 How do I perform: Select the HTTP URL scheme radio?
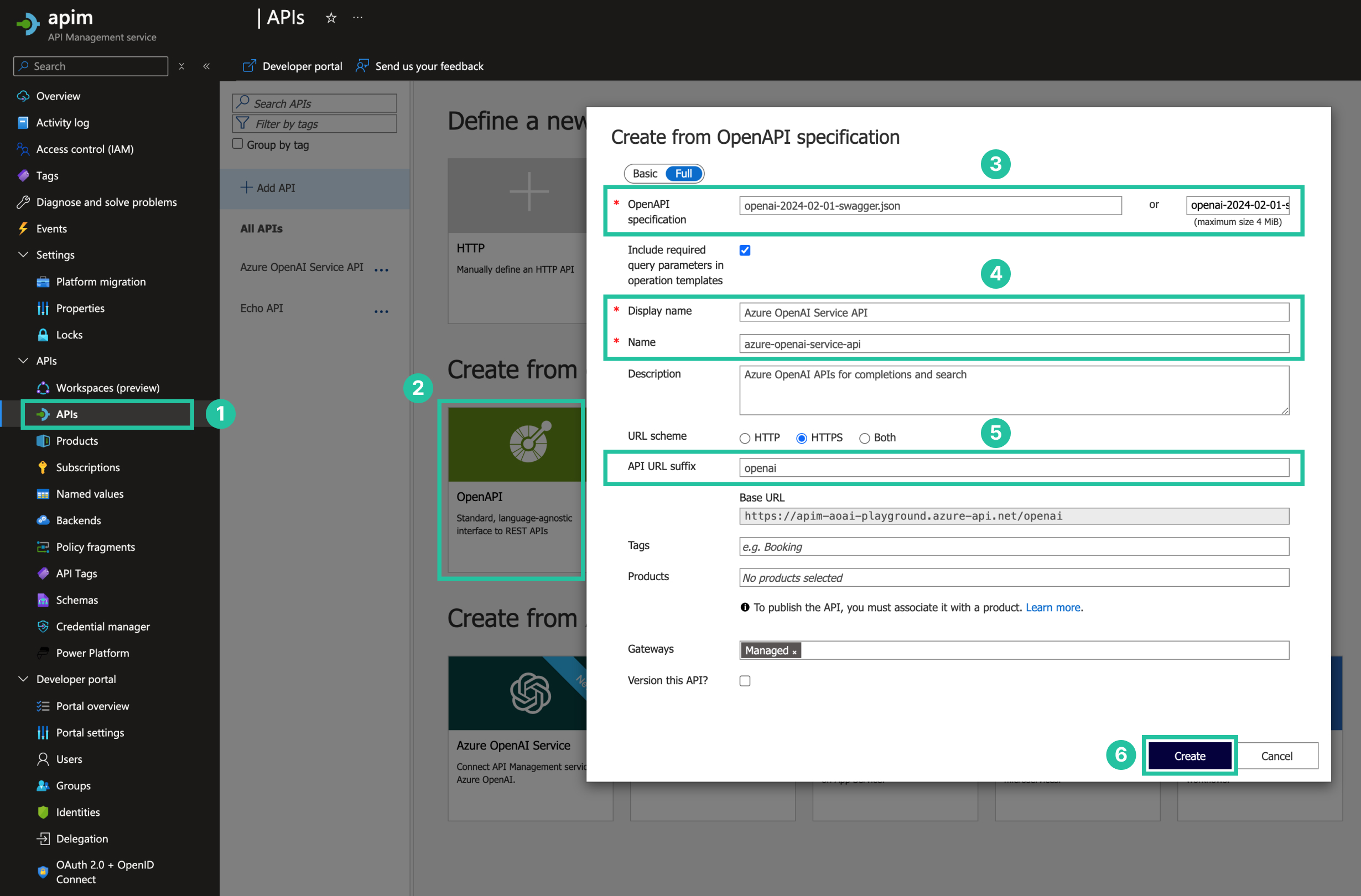point(745,438)
